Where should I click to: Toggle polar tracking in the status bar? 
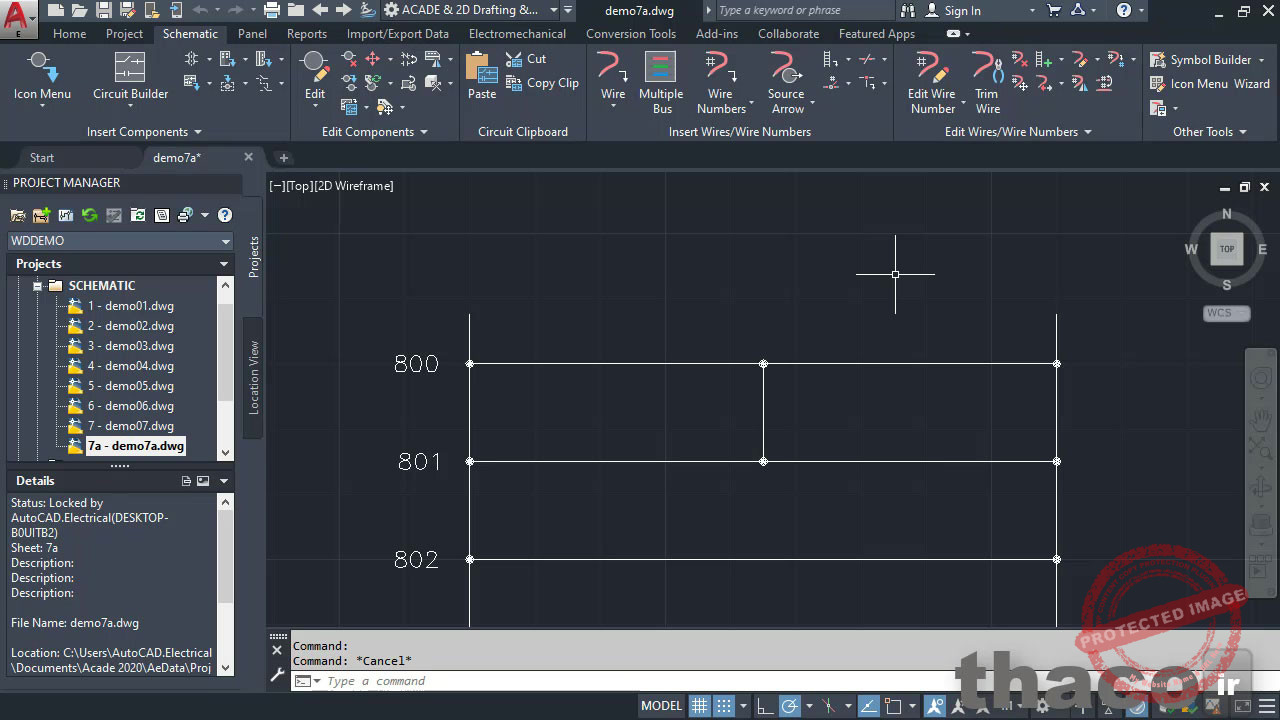[789, 706]
